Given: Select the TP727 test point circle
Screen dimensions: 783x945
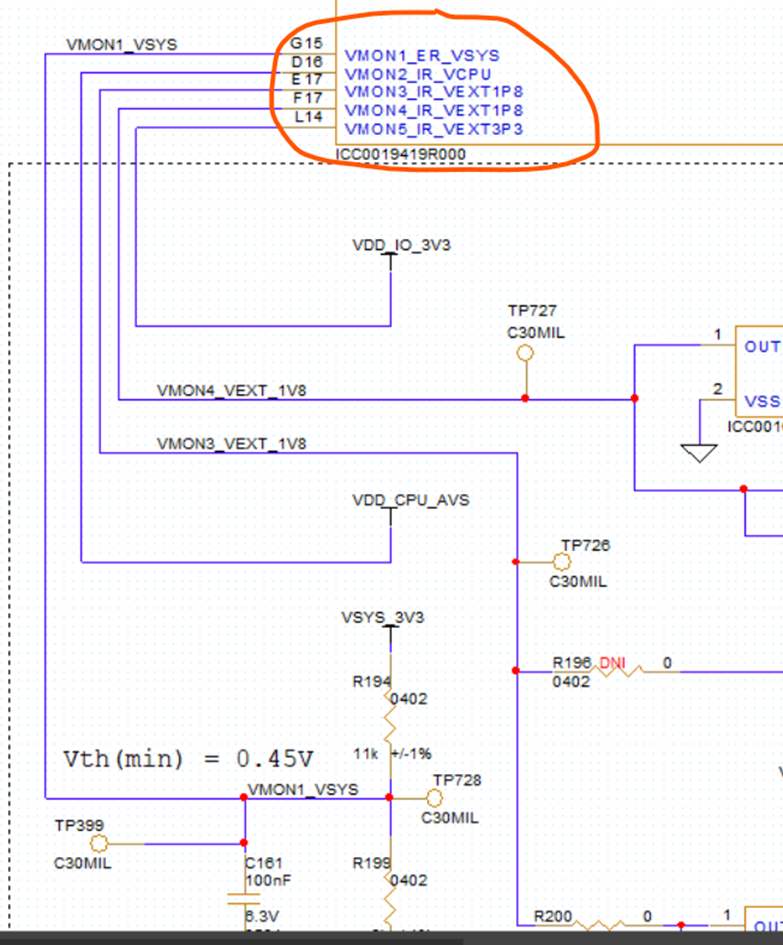Looking at the screenshot, I should point(525,353).
